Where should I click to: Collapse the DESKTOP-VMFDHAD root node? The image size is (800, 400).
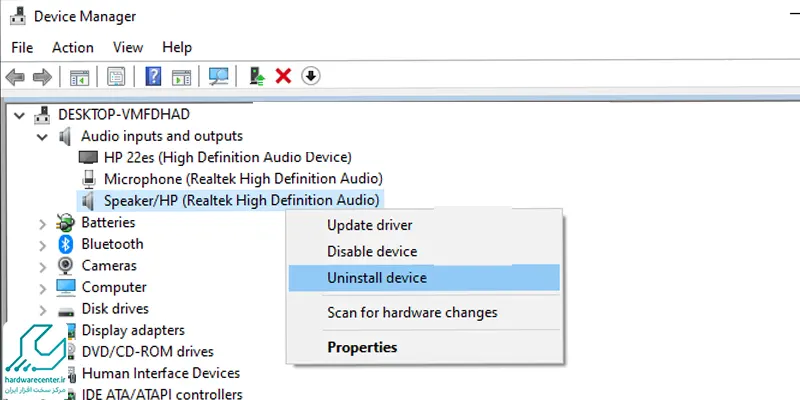point(20,114)
